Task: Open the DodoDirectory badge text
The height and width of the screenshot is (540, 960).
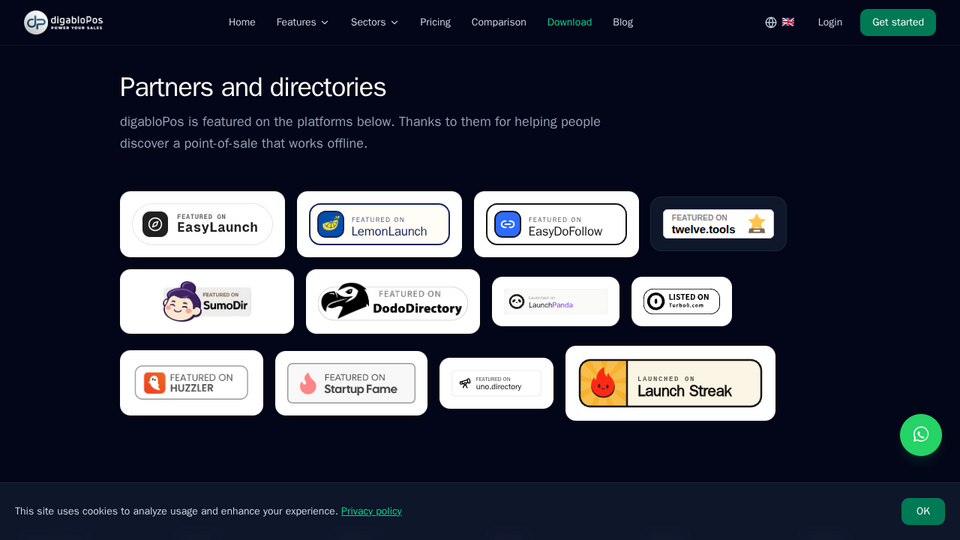Action: coord(417,301)
